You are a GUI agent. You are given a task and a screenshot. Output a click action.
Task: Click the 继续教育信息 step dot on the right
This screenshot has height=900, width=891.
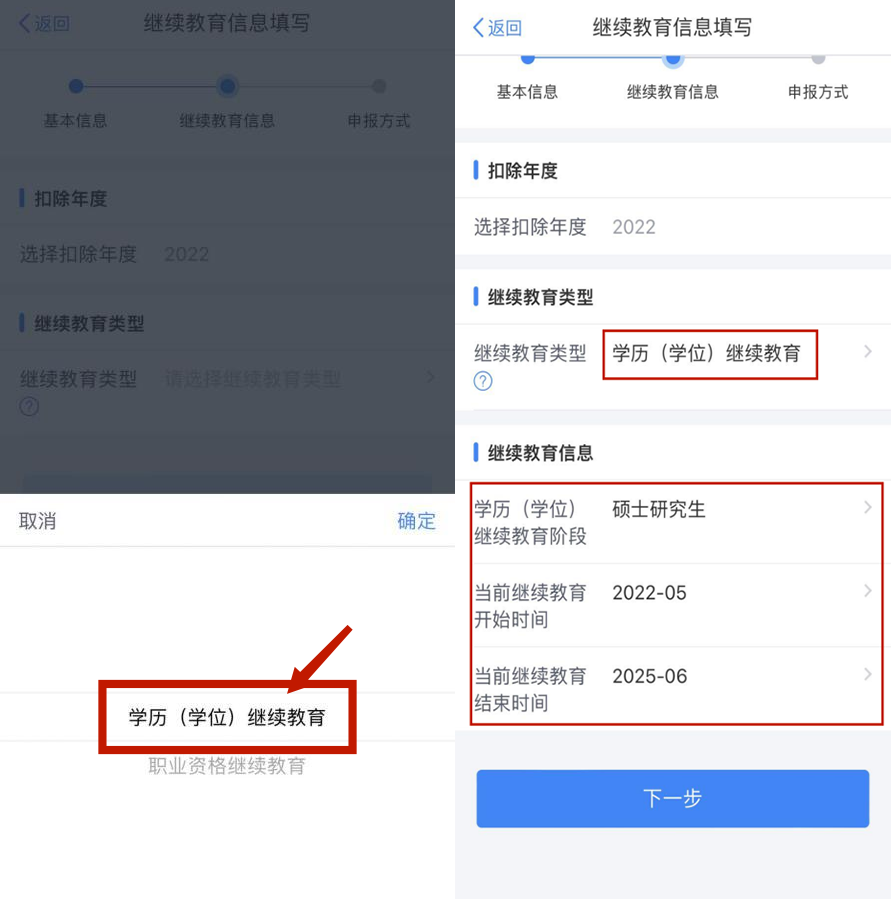pos(673,58)
